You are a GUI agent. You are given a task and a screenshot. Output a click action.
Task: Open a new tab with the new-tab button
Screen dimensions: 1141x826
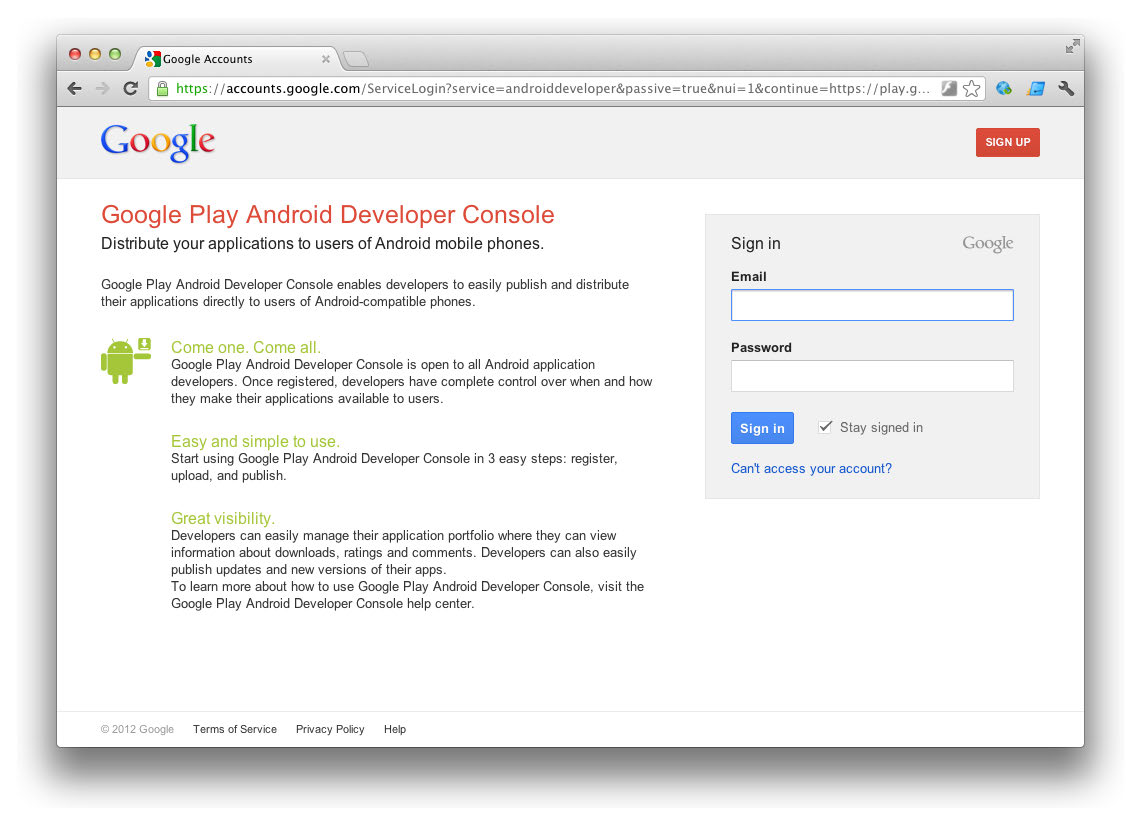coord(356,59)
